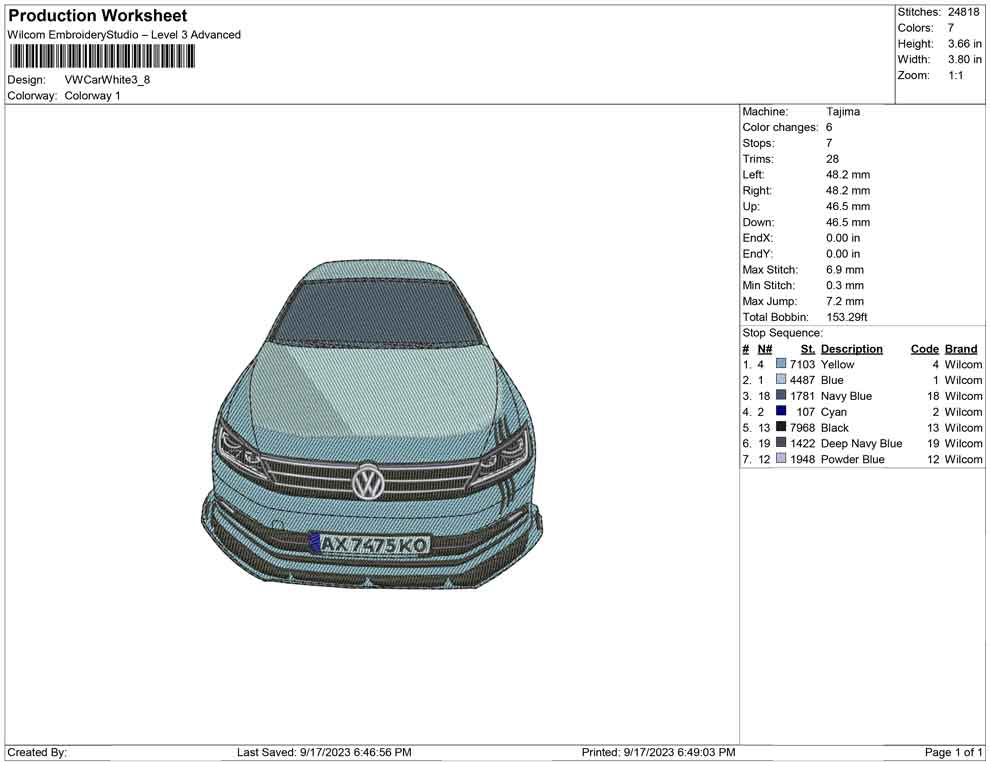This screenshot has height=762, width=990.
Task: Click the Description column header
Action: pyautogui.click(x=852, y=348)
